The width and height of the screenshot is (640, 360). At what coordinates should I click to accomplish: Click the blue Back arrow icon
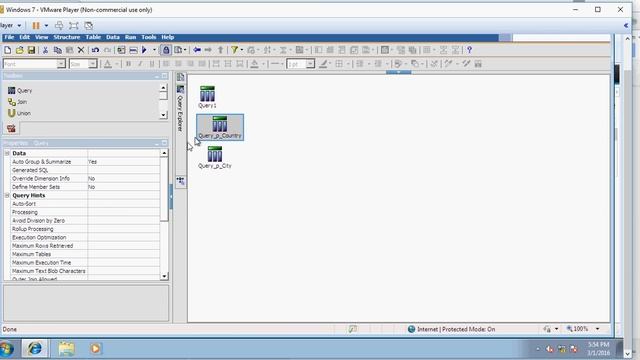197,50
